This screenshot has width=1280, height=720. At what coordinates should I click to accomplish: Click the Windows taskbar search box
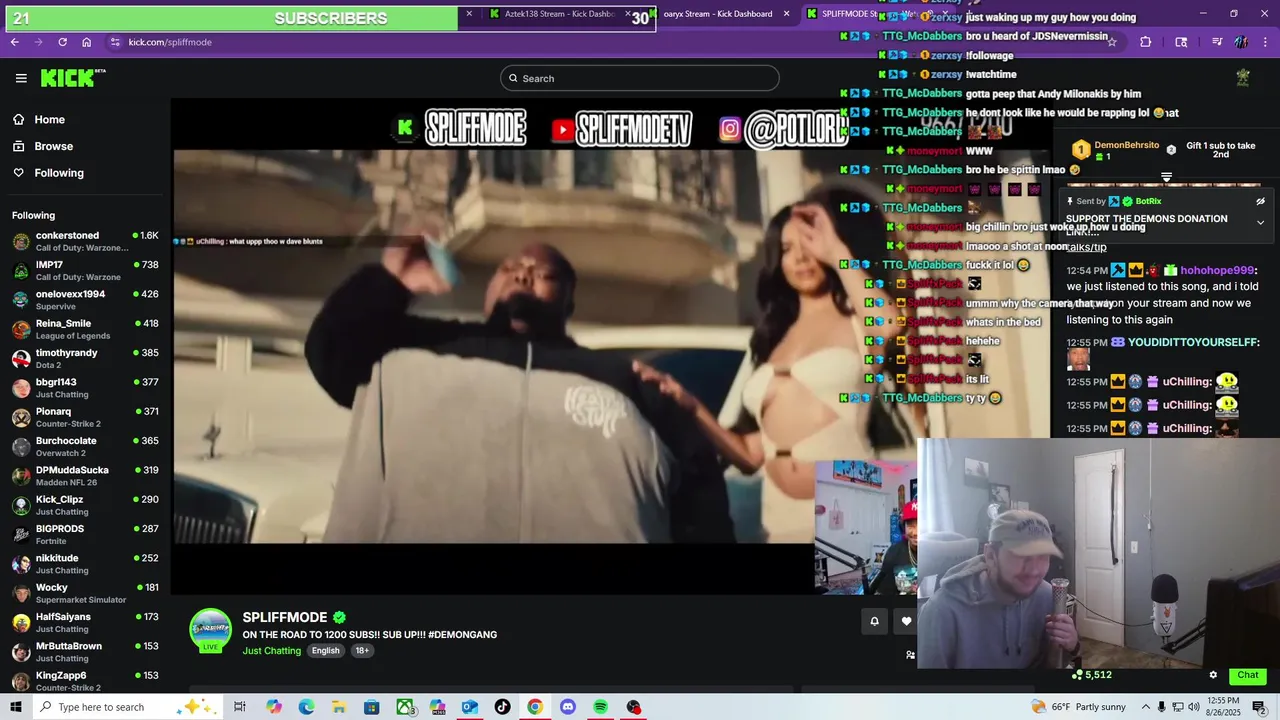tap(130, 707)
